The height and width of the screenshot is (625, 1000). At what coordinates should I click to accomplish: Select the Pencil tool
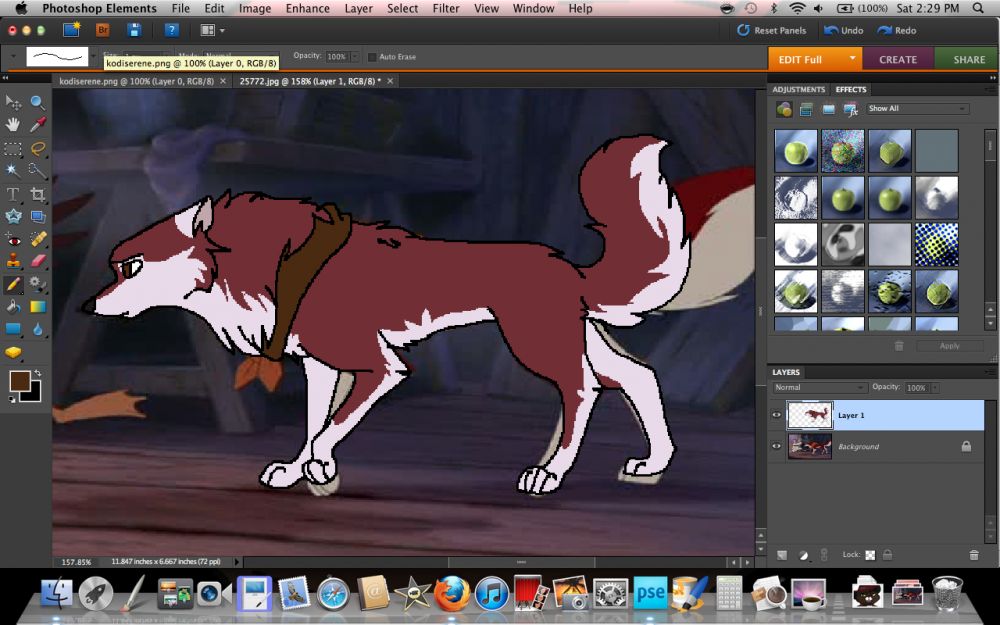[13, 284]
